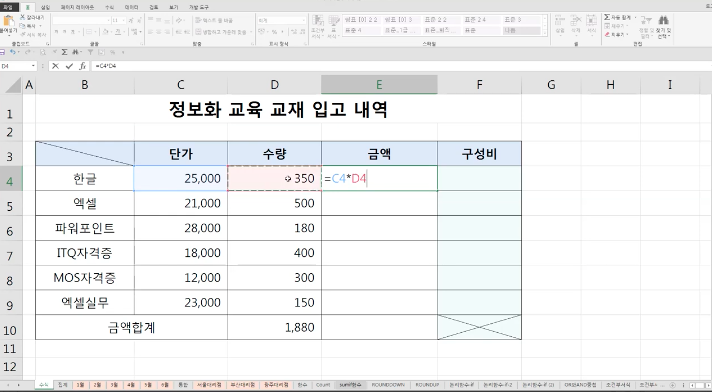Click the formula bar input showing =C4*D4

(x=400, y=66)
